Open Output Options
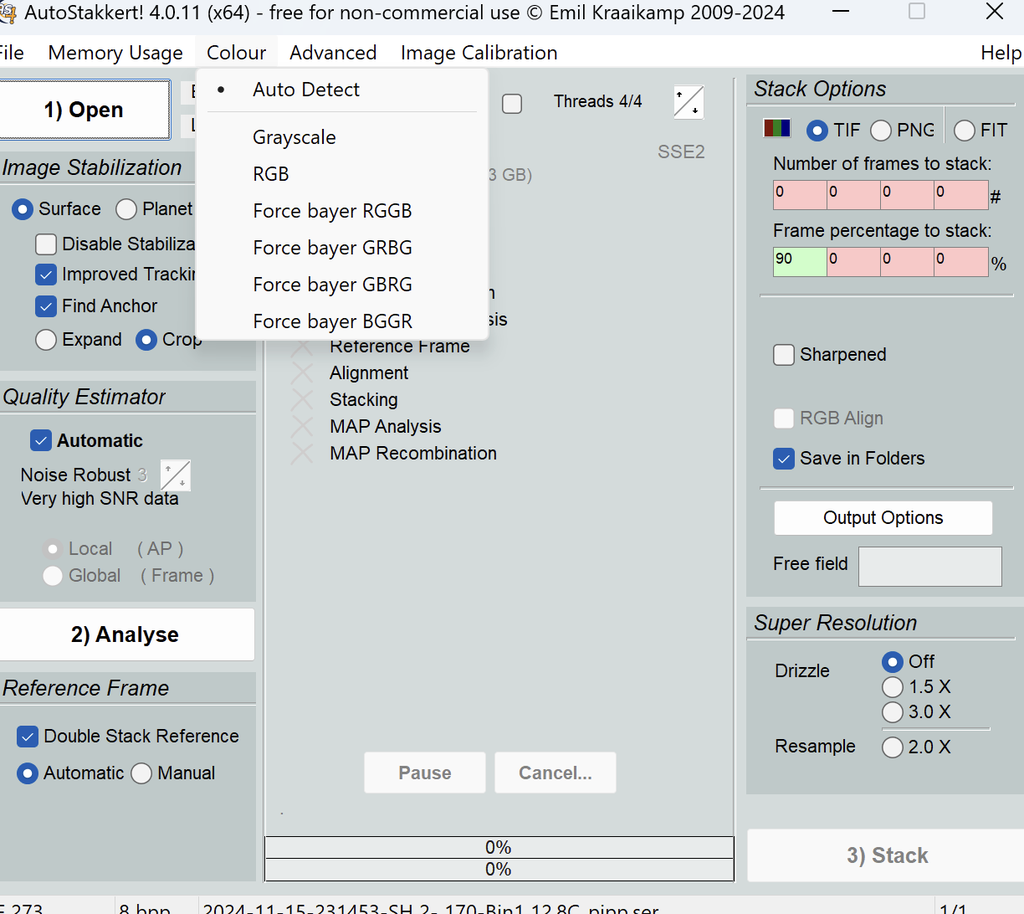1024x914 pixels. 883,518
